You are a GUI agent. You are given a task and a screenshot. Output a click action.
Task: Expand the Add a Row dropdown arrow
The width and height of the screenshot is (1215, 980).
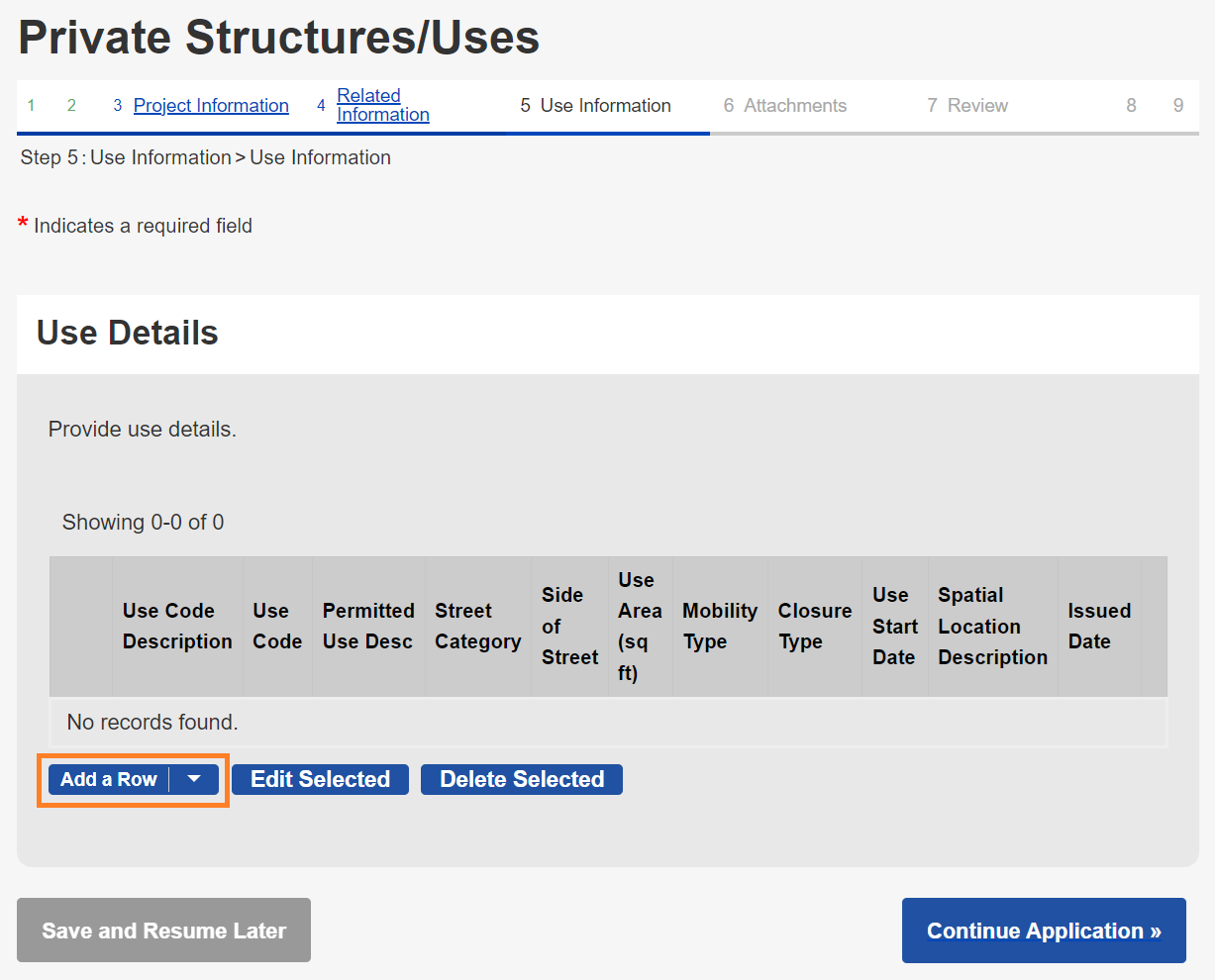(194, 780)
